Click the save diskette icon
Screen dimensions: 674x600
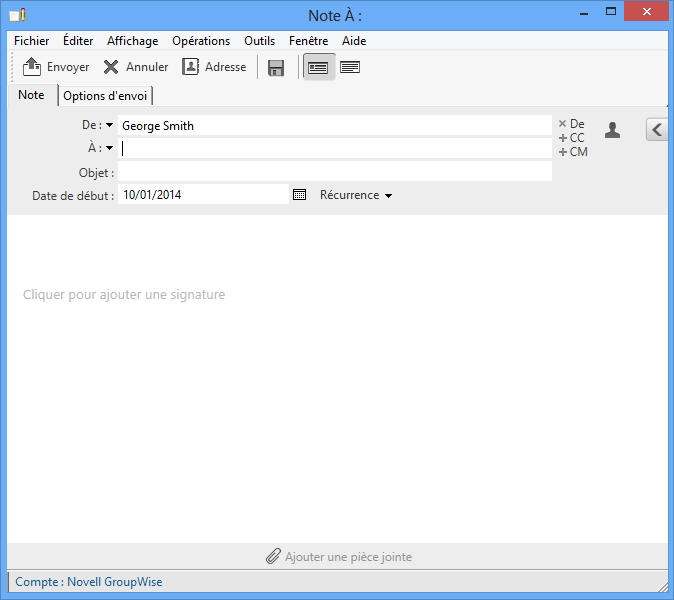(276, 68)
